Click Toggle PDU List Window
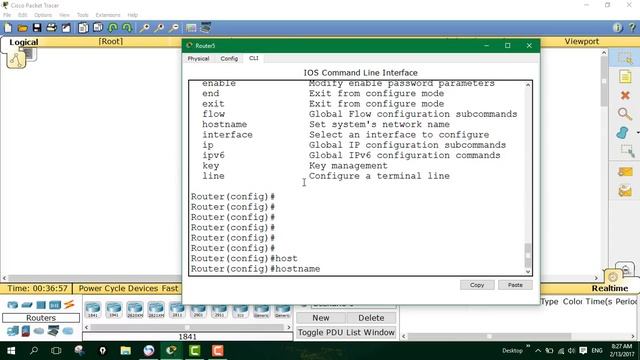Viewport: 640px width, 360px height. [346, 332]
